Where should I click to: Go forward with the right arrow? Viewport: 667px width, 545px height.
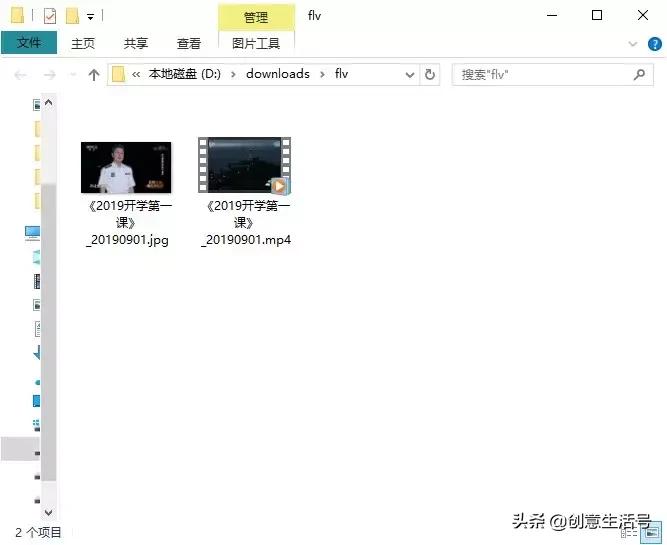pyautogui.click(x=50, y=75)
